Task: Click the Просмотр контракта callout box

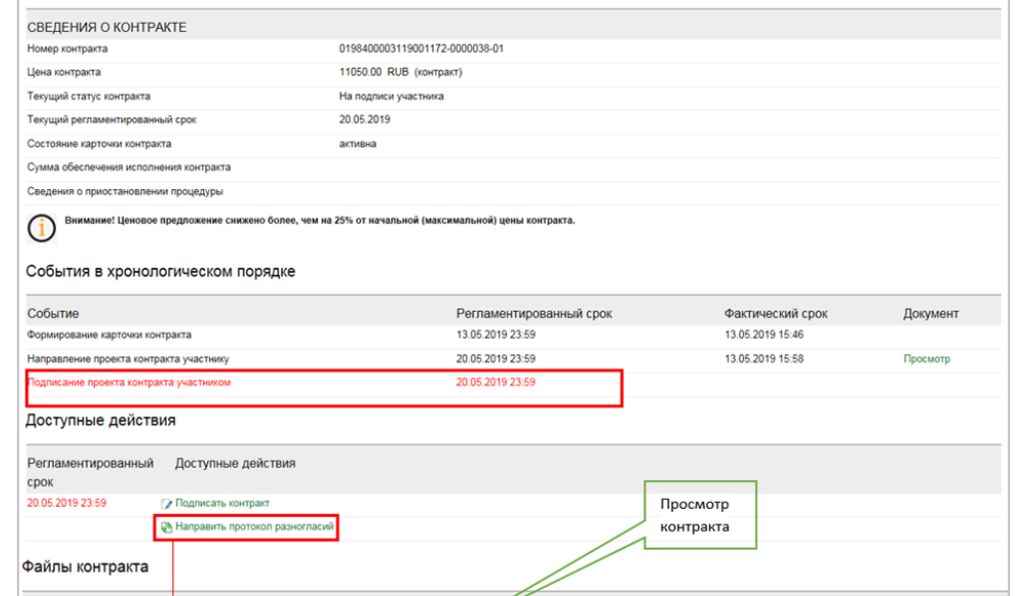Action: tap(699, 515)
